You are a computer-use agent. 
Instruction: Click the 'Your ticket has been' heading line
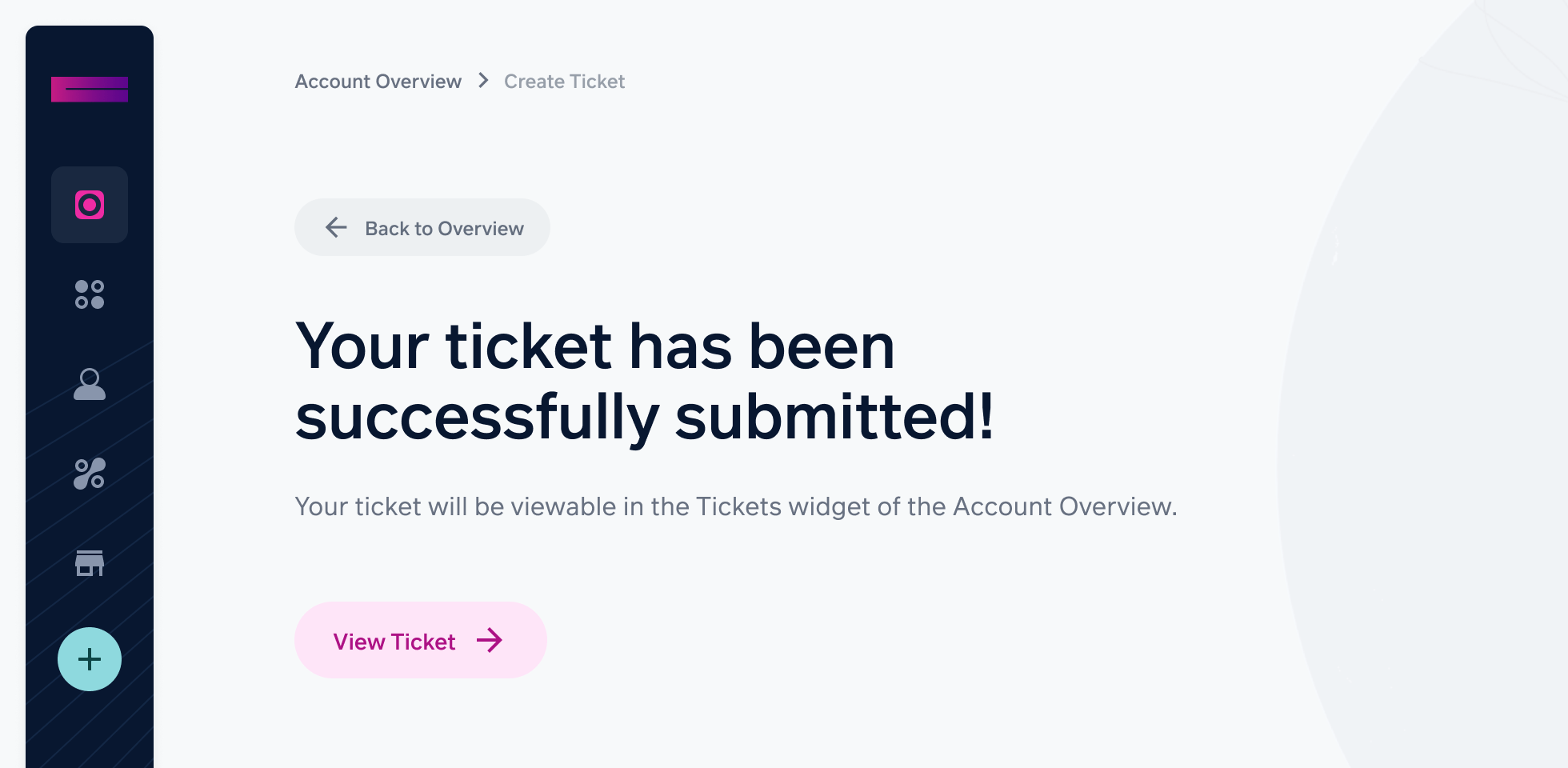click(595, 346)
